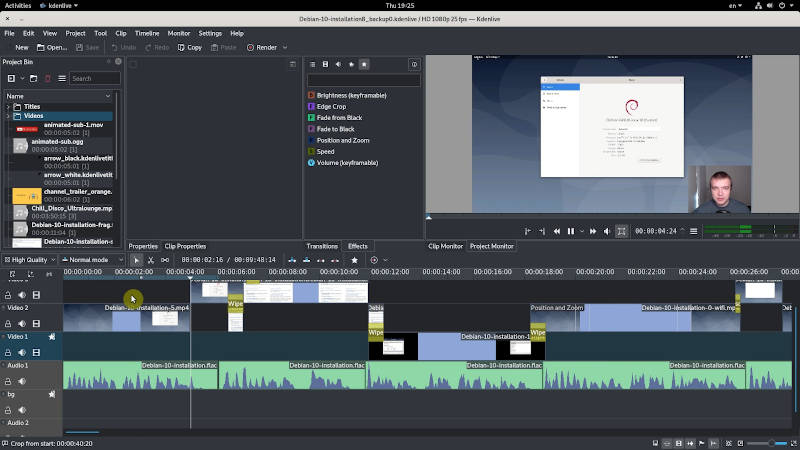This screenshot has width=800, height=450.
Task: Open Add Clip icon in Project Bin
Action: 11,79
